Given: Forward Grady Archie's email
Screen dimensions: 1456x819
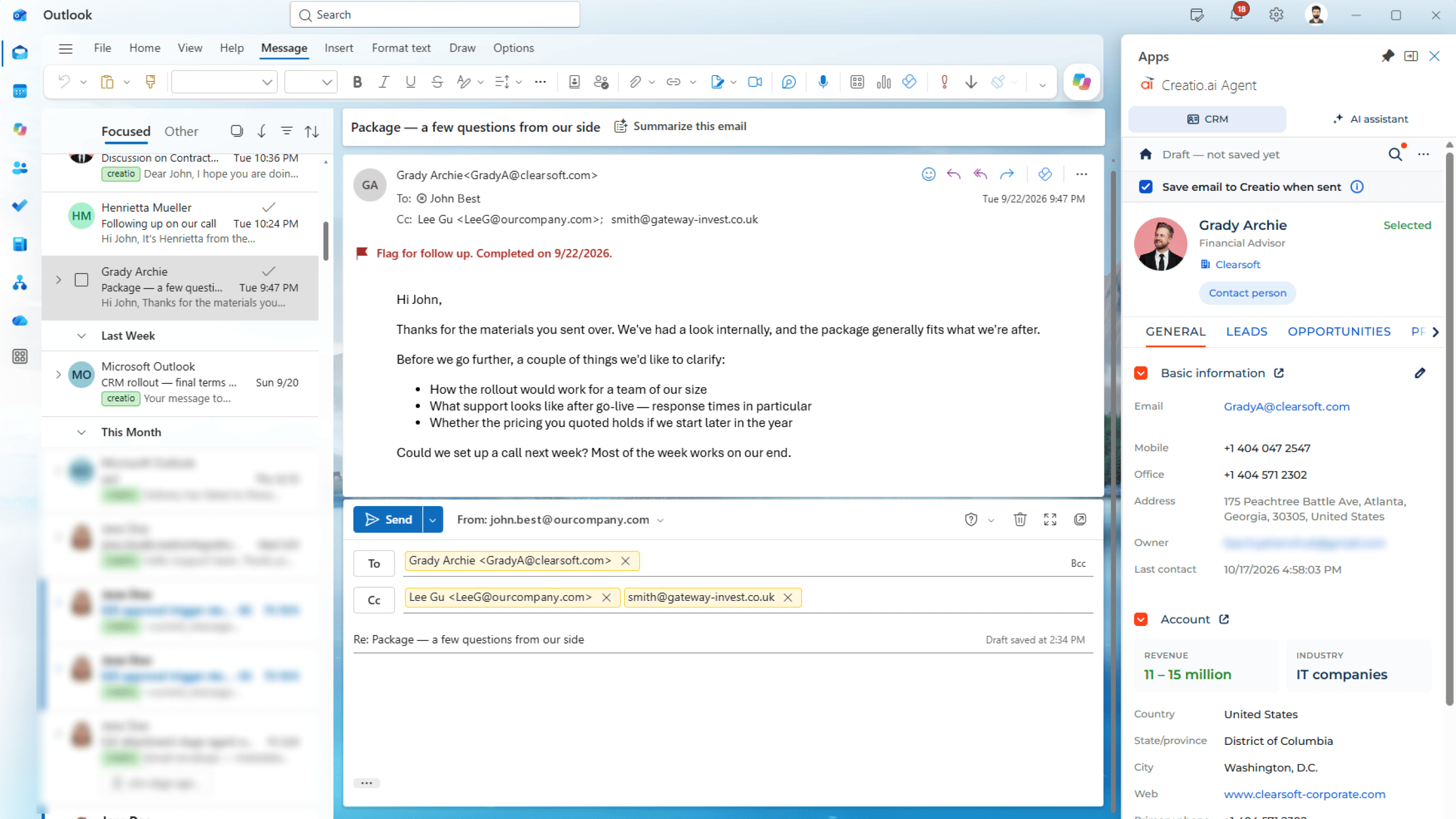Looking at the screenshot, I should click(1007, 174).
